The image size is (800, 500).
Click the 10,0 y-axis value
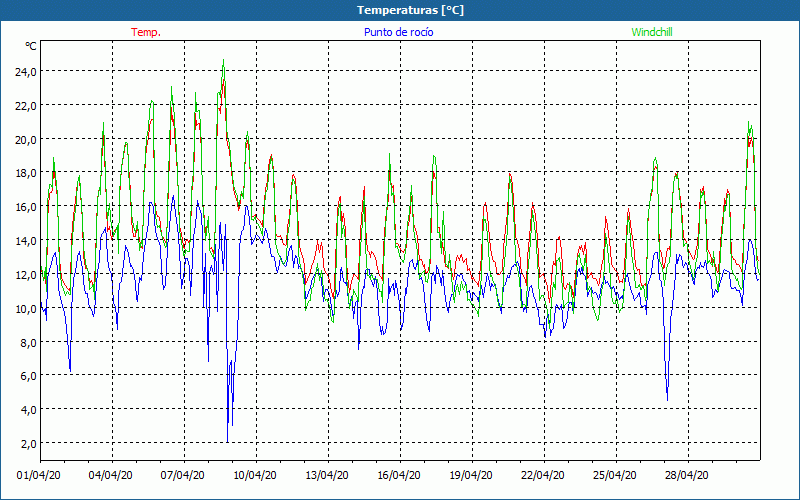[26, 308]
